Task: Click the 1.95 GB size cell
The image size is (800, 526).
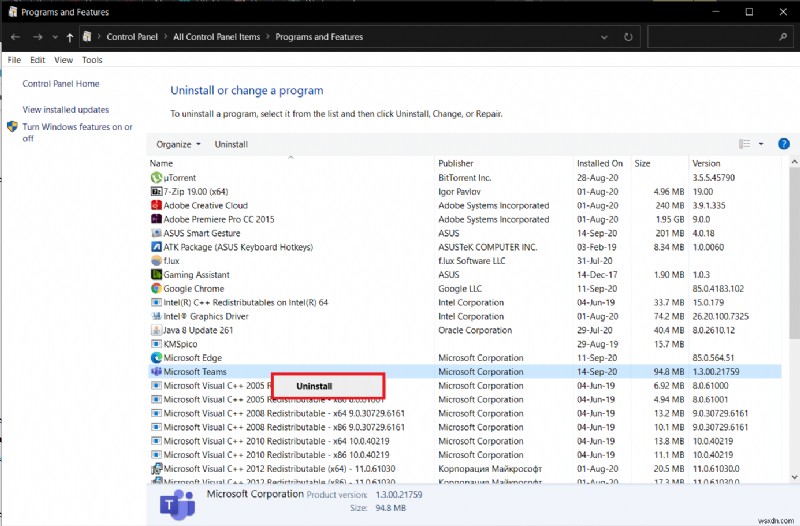Action: click(x=670, y=219)
